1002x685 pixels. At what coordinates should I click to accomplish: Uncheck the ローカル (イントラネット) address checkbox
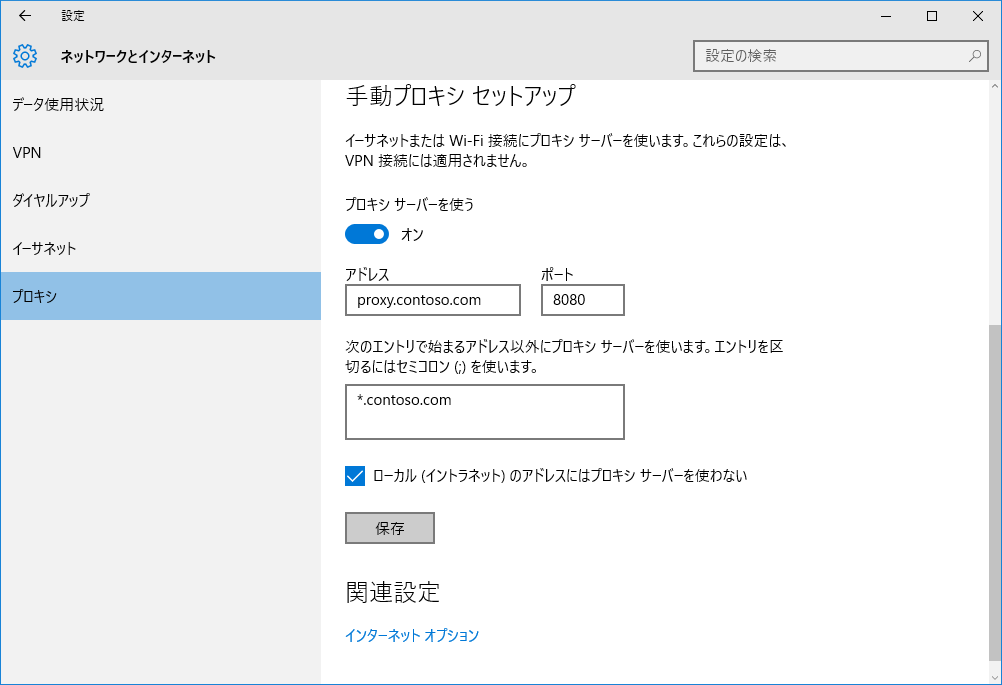tap(355, 476)
